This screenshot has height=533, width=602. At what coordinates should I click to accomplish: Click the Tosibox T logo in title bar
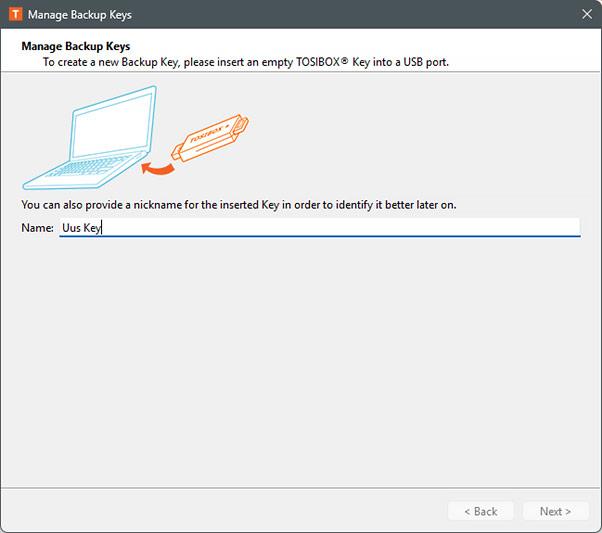(x=14, y=15)
